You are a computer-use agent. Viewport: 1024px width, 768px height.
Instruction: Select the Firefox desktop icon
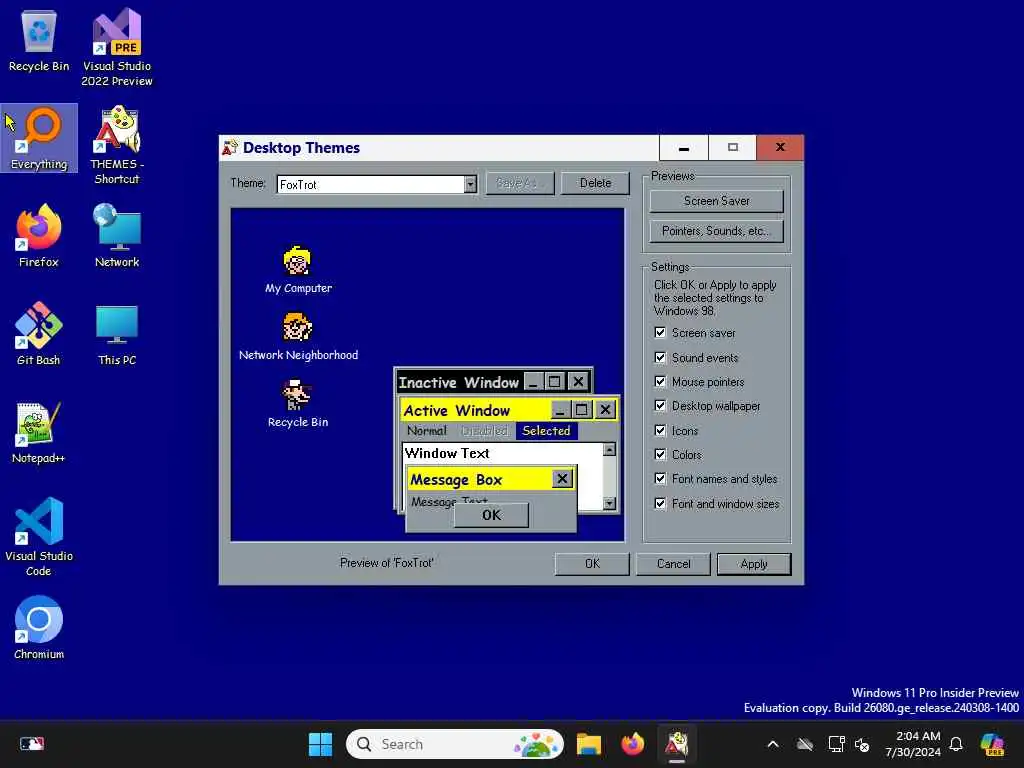coord(39,236)
